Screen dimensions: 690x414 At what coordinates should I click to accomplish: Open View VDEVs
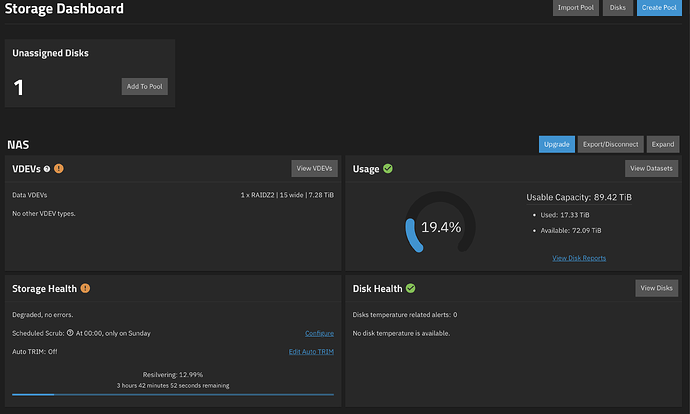point(314,168)
